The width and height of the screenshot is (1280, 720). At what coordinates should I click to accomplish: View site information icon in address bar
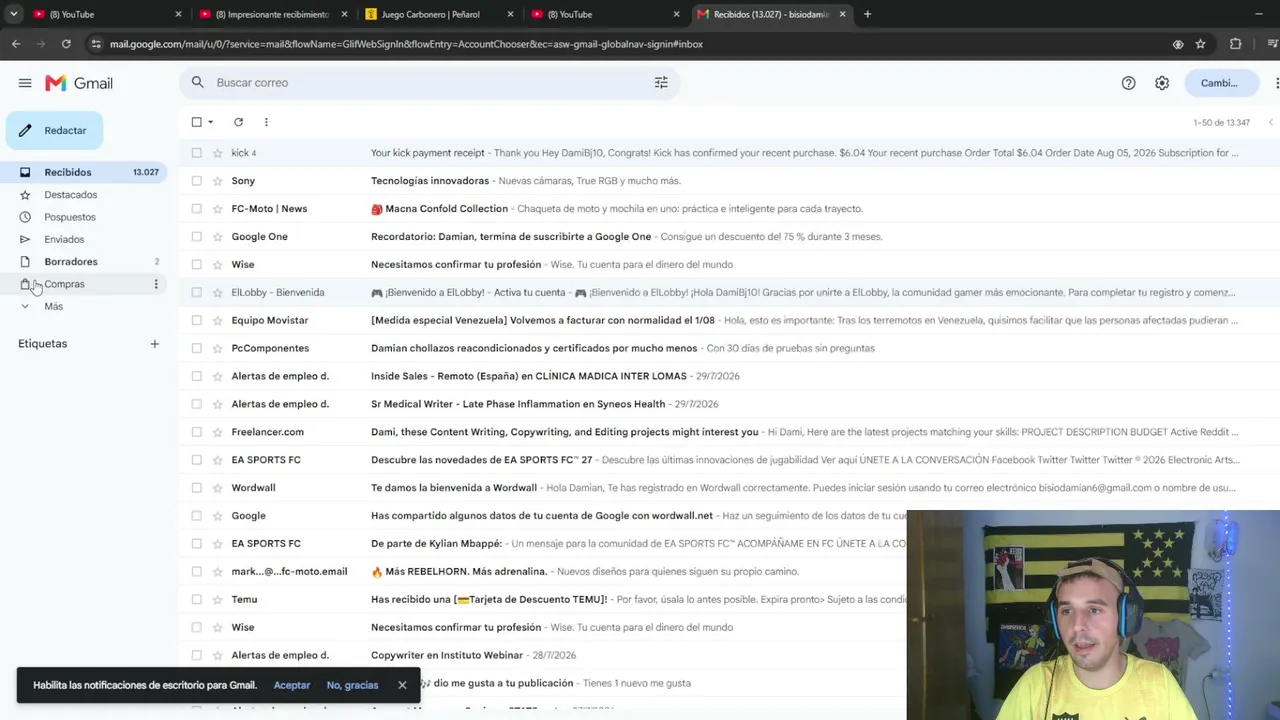tap(95, 44)
